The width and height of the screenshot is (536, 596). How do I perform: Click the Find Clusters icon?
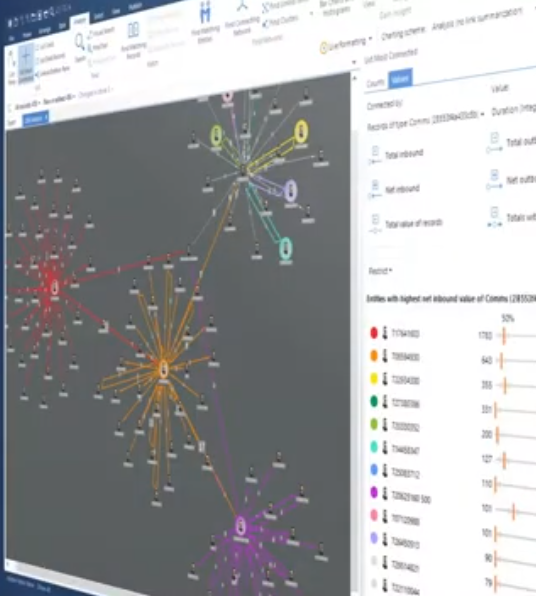coord(266,24)
